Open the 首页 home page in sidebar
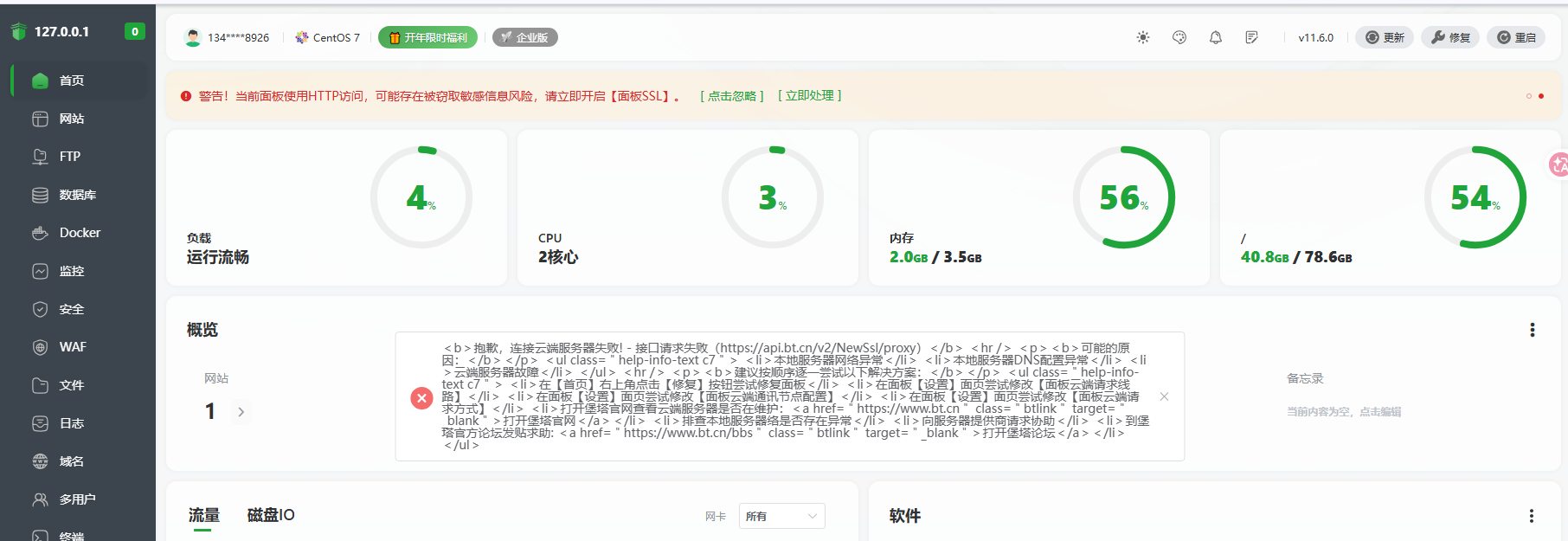Viewport: 1568px width, 541px height. click(79, 81)
